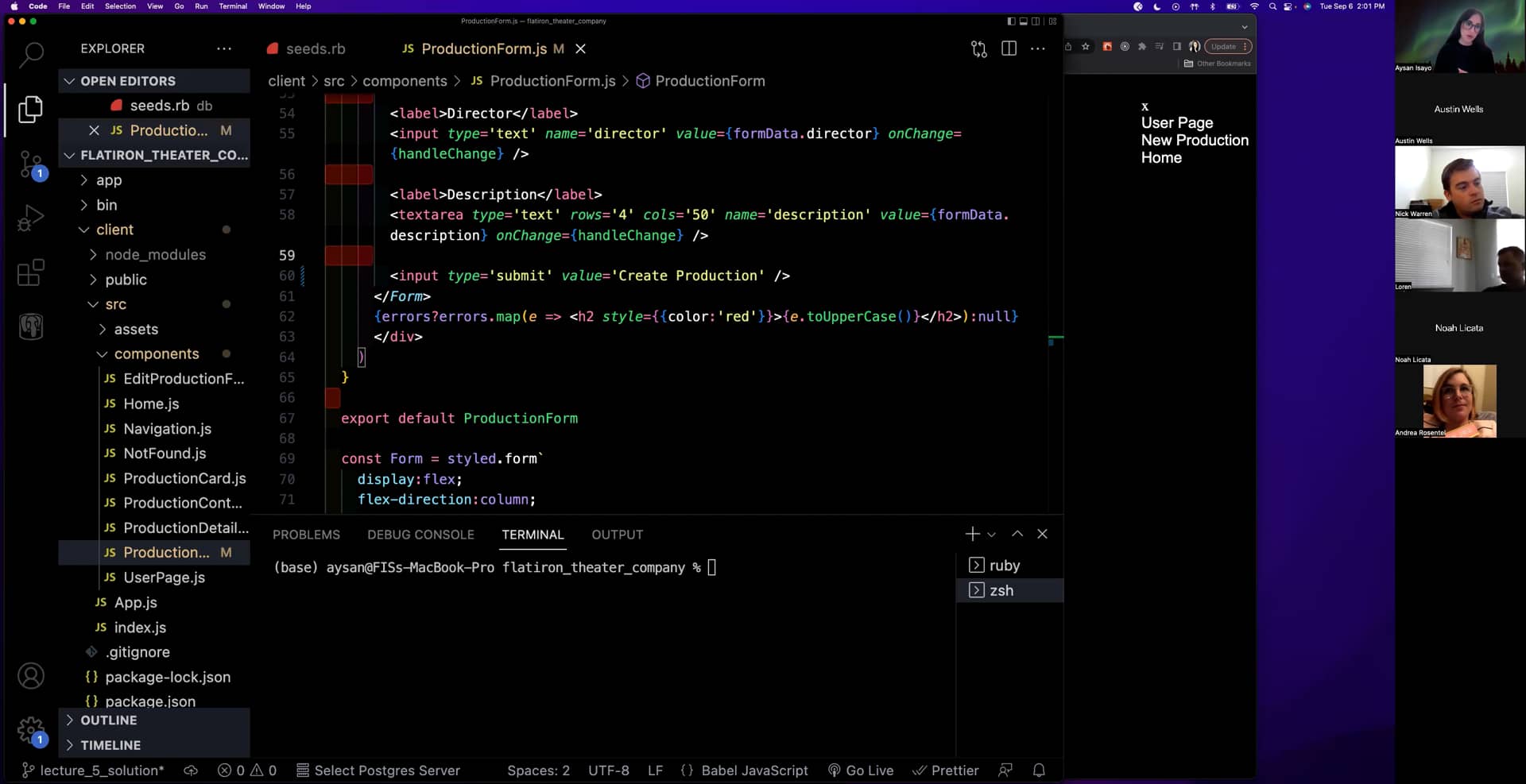Open Navigation.js in the file tree
Screen dimensions: 1526x784
[167, 429]
